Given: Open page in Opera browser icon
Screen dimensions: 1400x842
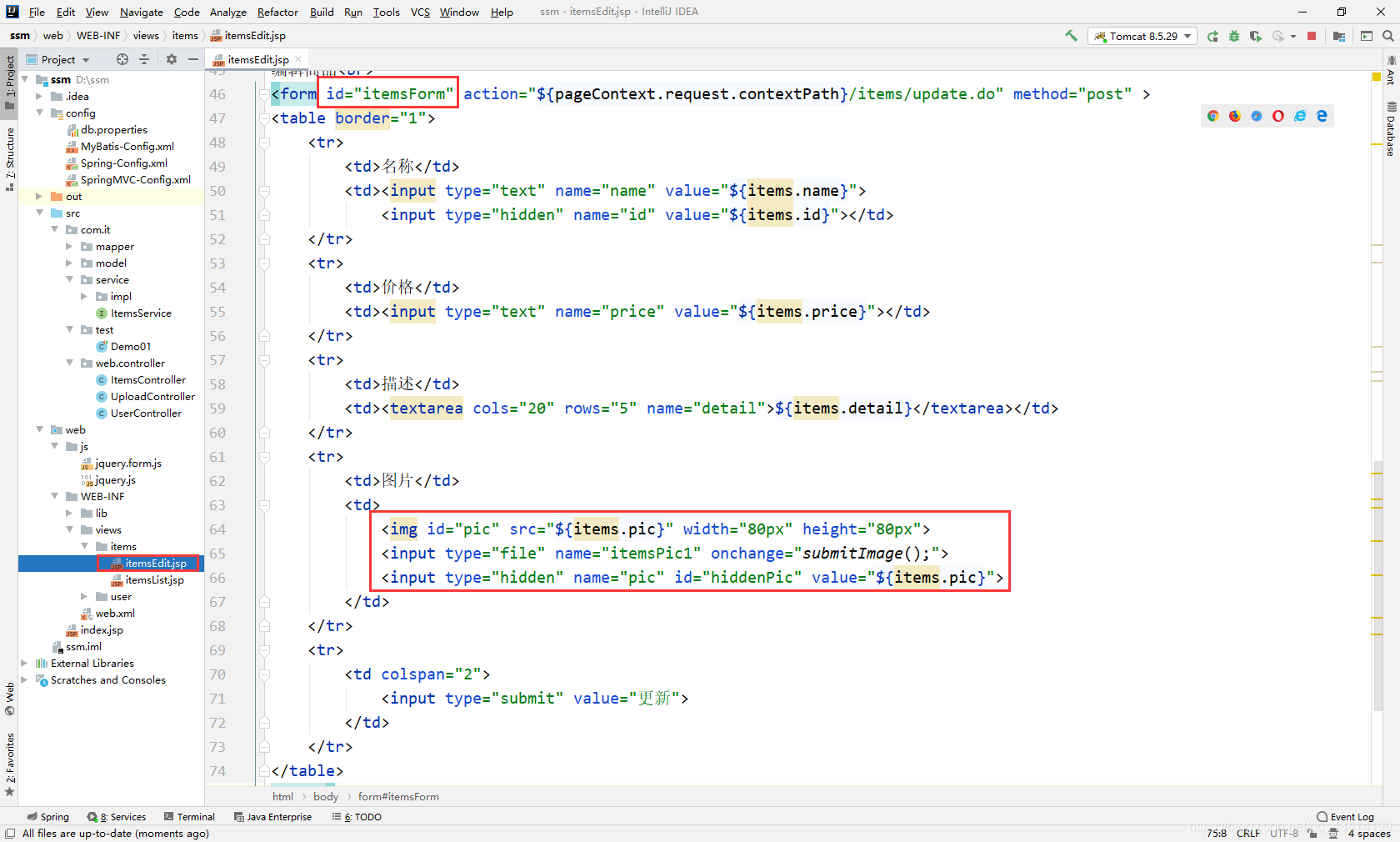Looking at the screenshot, I should point(1278,116).
